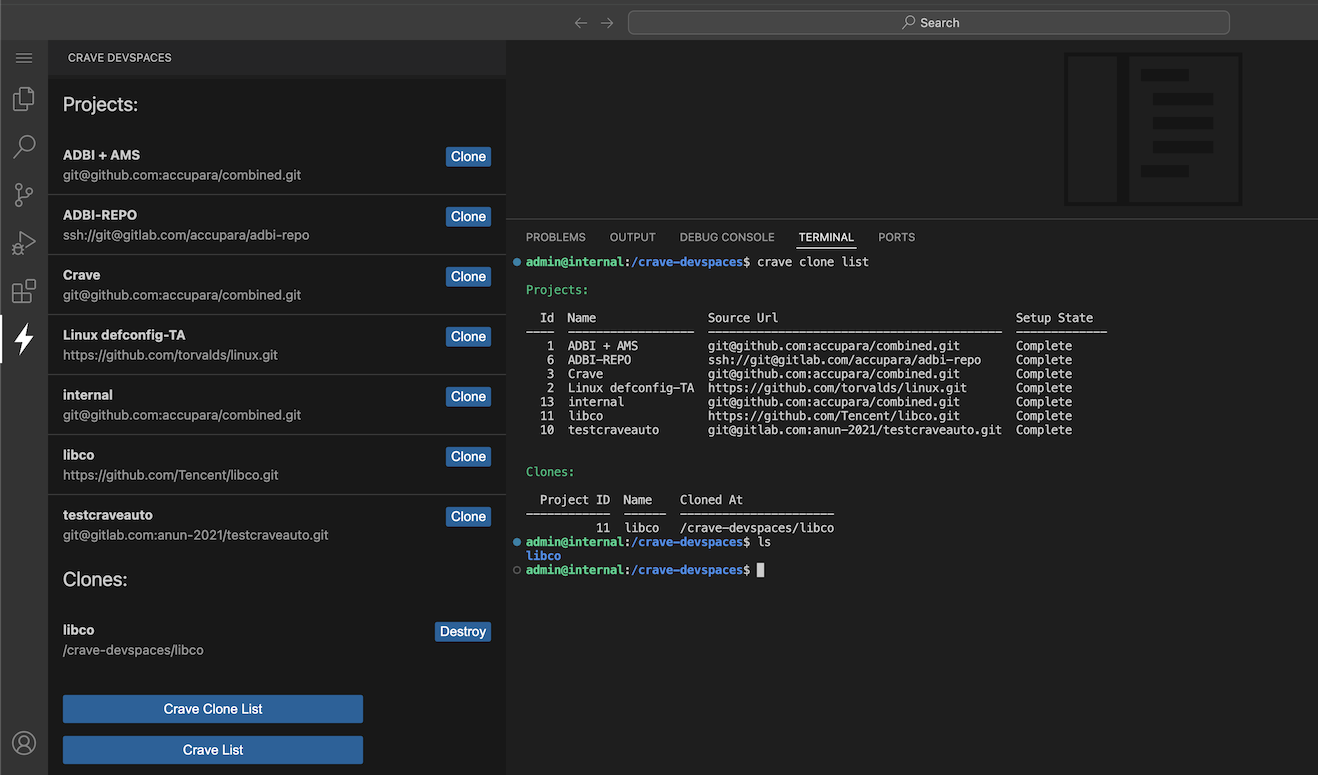Go back with the left arrow
1318x775 pixels.
581,22
